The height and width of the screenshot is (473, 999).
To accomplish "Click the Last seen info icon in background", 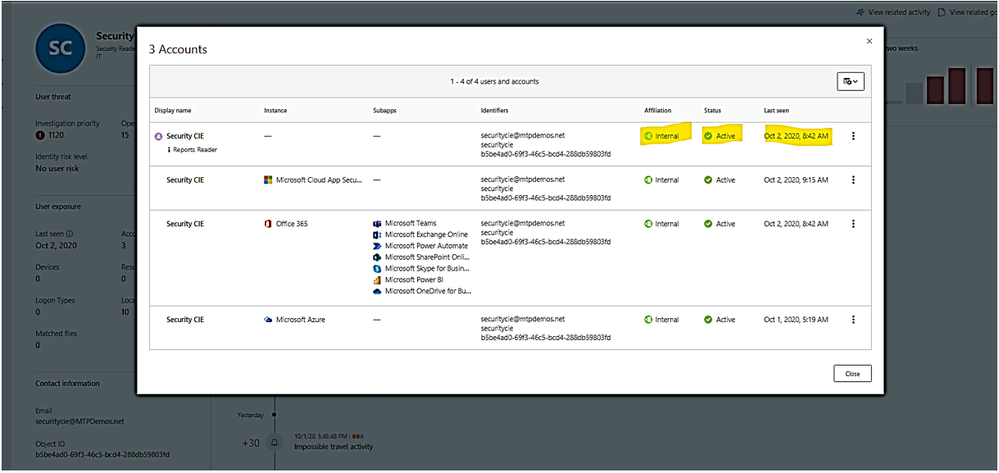I will click(69, 234).
